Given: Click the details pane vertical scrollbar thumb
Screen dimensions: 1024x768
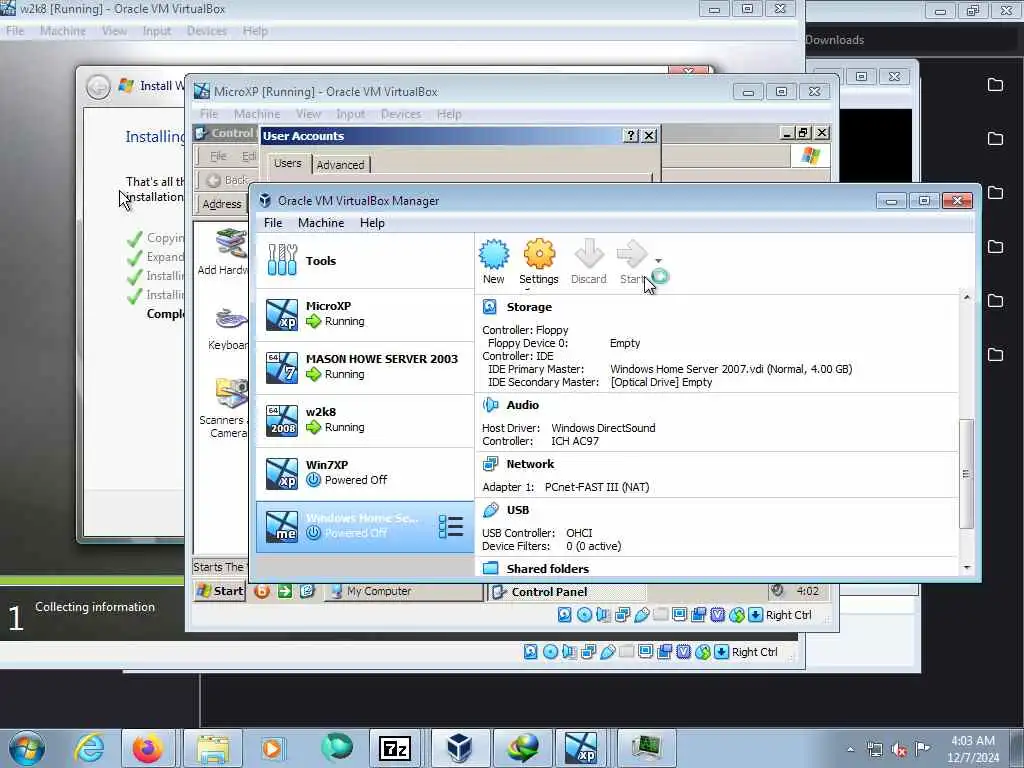Looking at the screenshot, I should (966, 473).
